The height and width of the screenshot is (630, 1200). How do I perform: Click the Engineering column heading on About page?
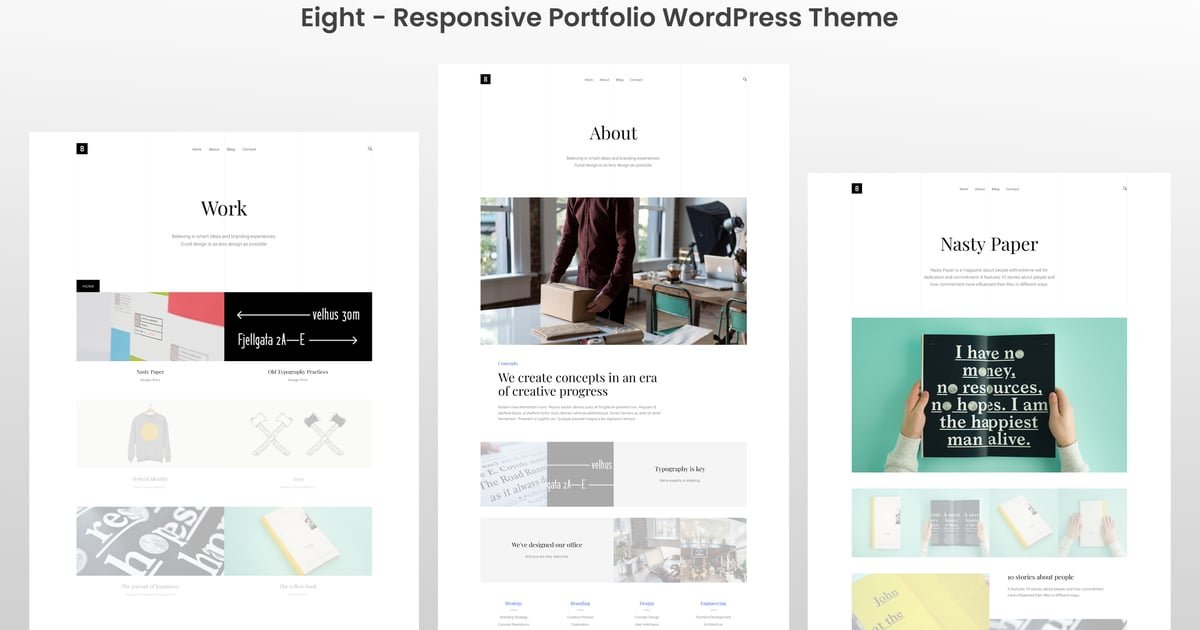point(713,604)
